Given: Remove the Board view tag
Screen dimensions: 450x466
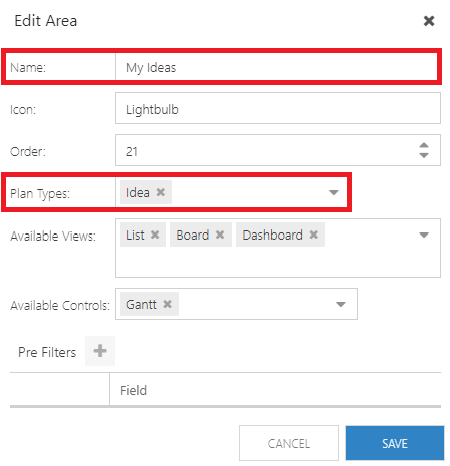Looking at the screenshot, I should tap(220, 235).
